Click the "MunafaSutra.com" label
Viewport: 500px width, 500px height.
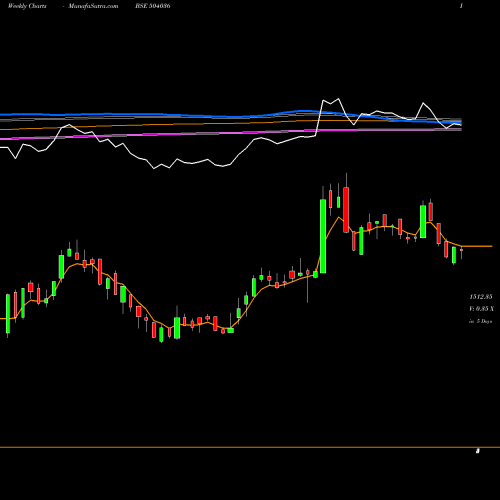pos(93,6)
